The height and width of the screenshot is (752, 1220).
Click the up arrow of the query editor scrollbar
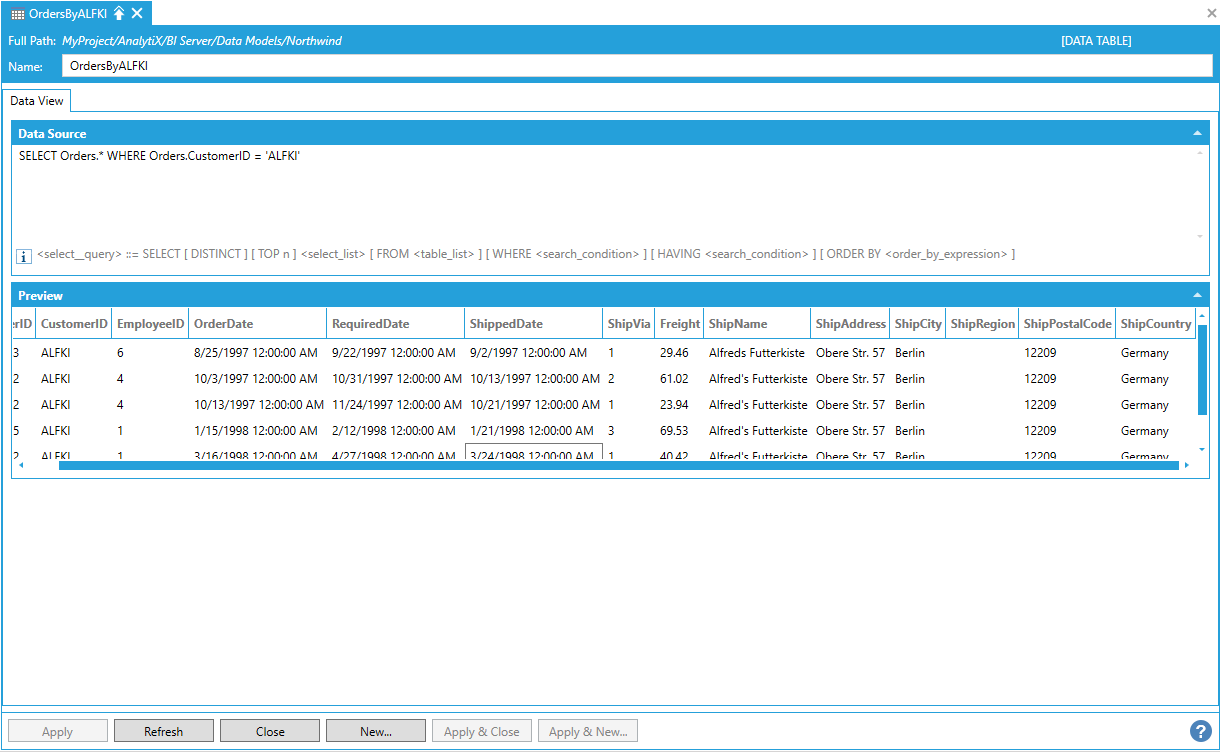click(1200, 153)
